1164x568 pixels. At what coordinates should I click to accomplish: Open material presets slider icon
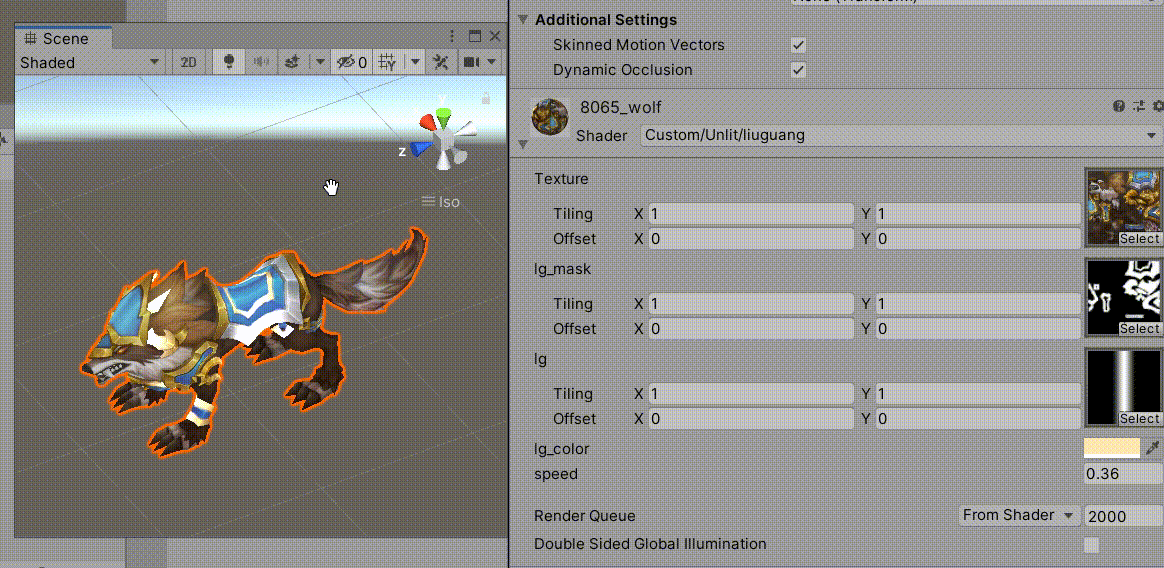[1139, 107]
